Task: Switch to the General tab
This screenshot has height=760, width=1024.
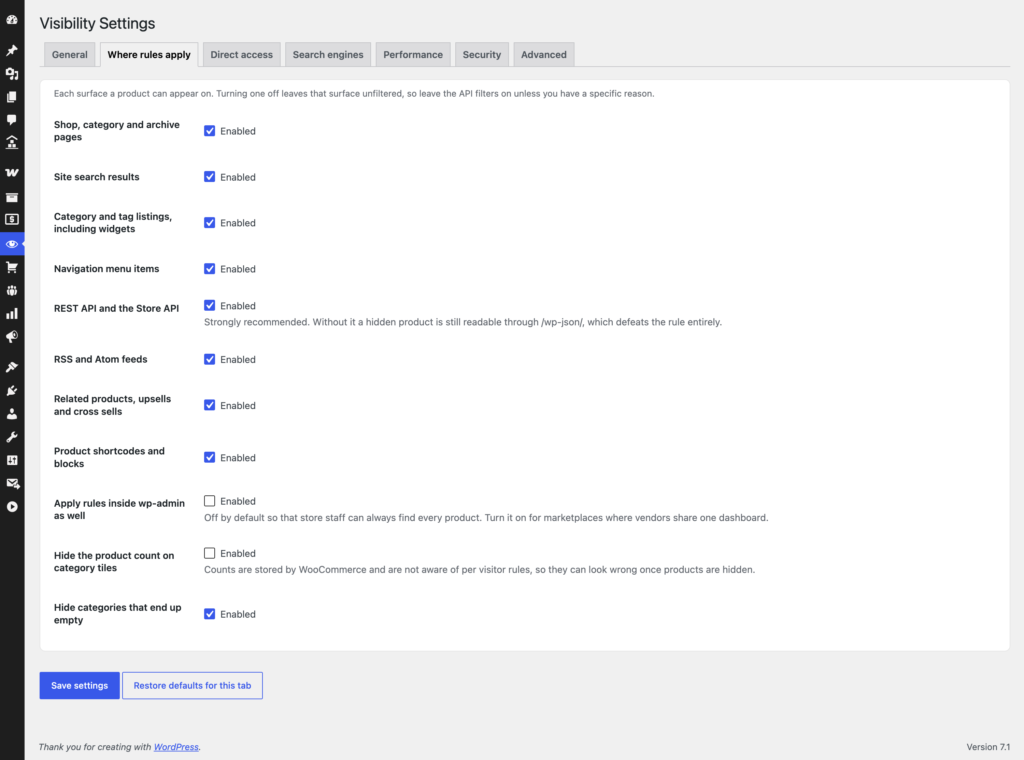Action: pyautogui.click(x=70, y=55)
